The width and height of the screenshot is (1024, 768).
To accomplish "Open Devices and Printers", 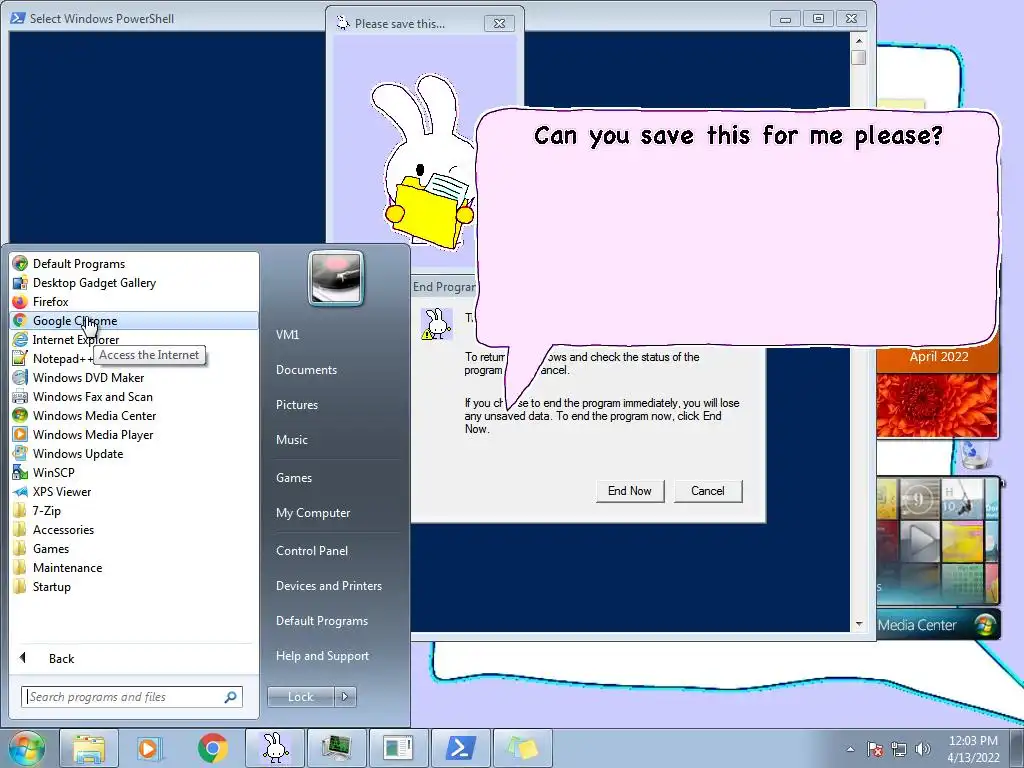I will click(328, 586).
